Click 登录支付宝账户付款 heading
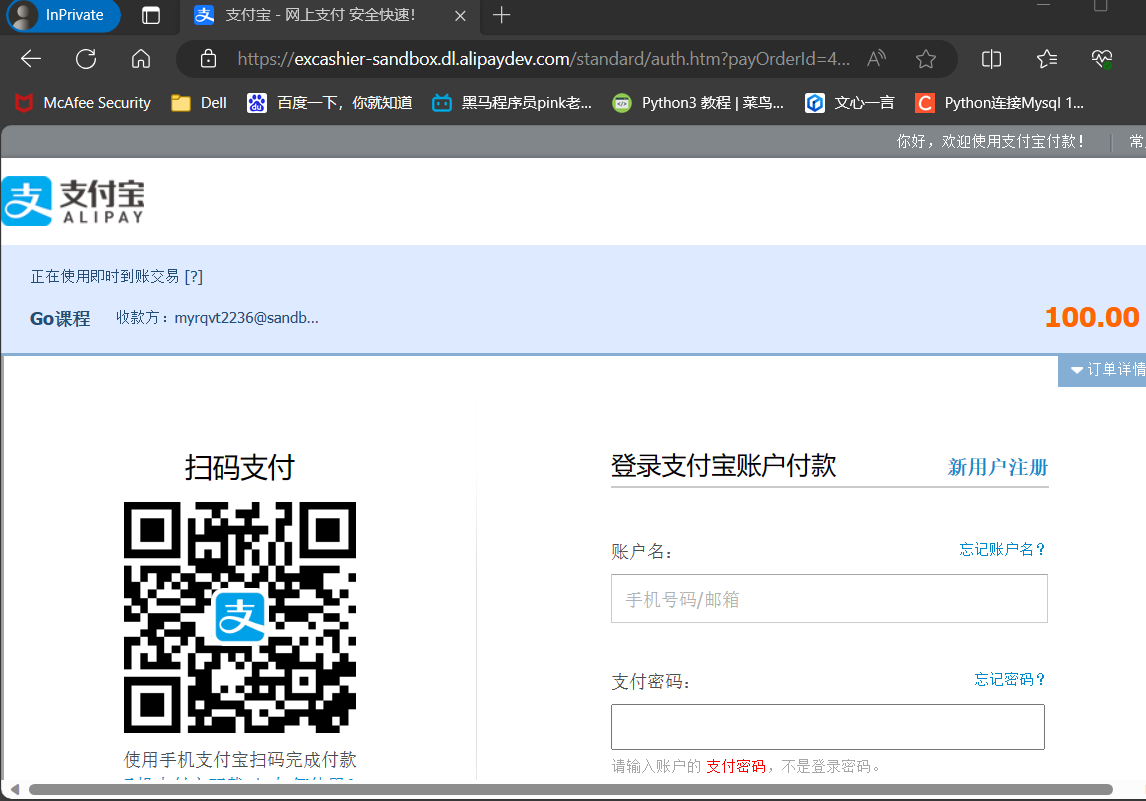Viewport: 1146px width, 801px height. pyautogui.click(x=723, y=466)
